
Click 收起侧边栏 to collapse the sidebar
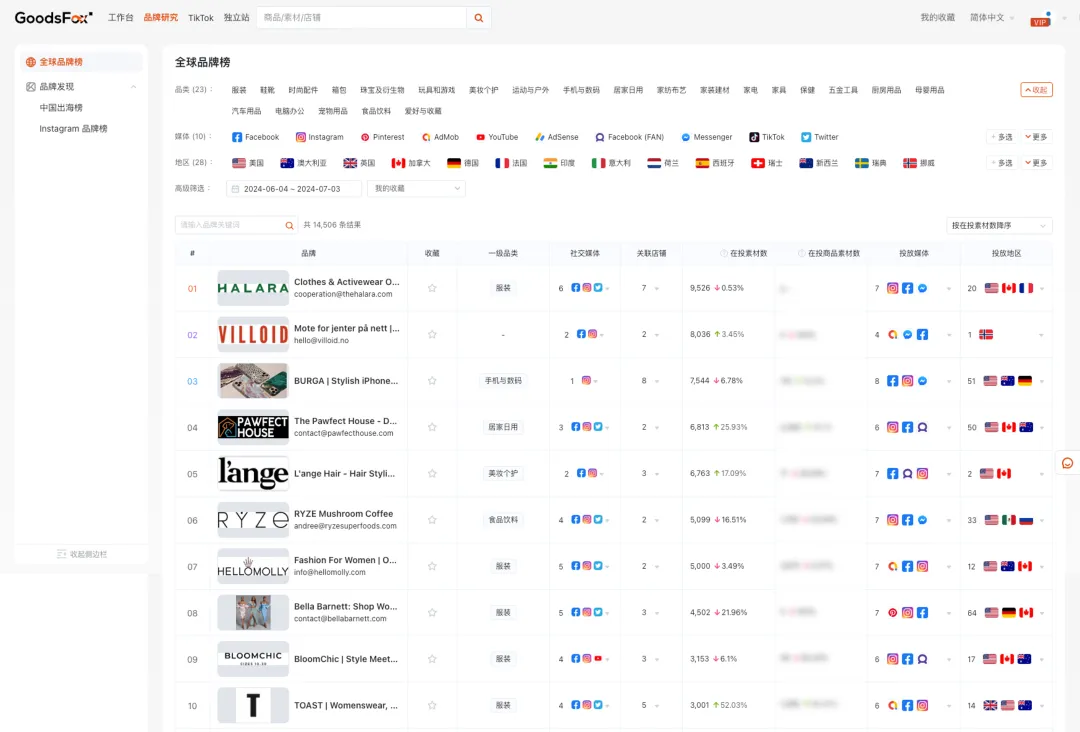click(x=81, y=554)
